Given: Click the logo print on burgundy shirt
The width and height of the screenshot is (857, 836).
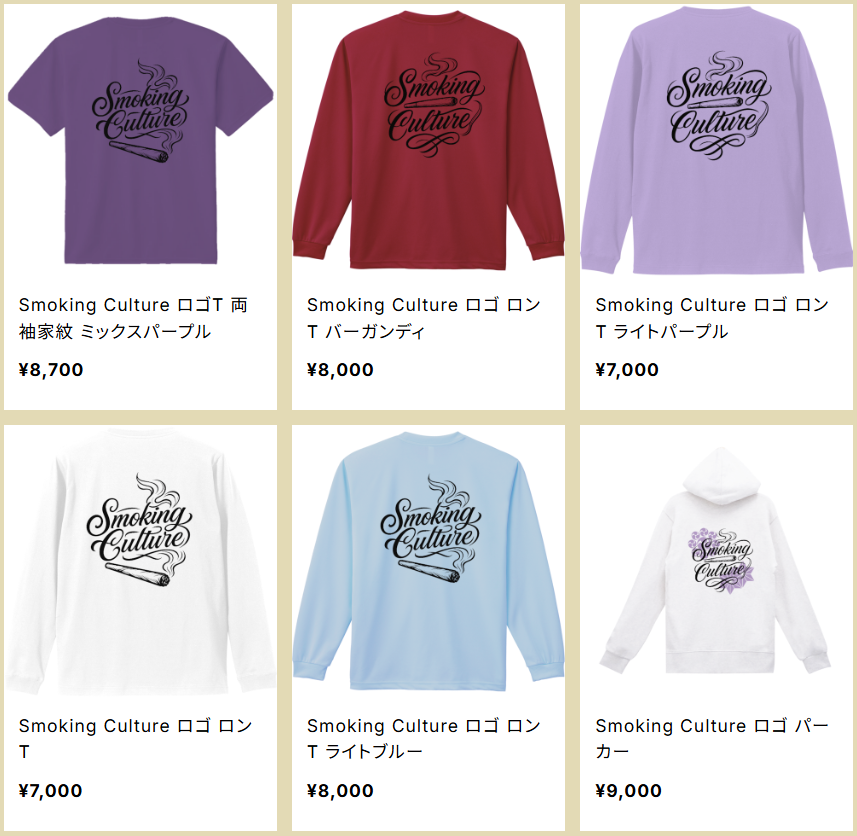Looking at the screenshot, I should click(x=433, y=105).
